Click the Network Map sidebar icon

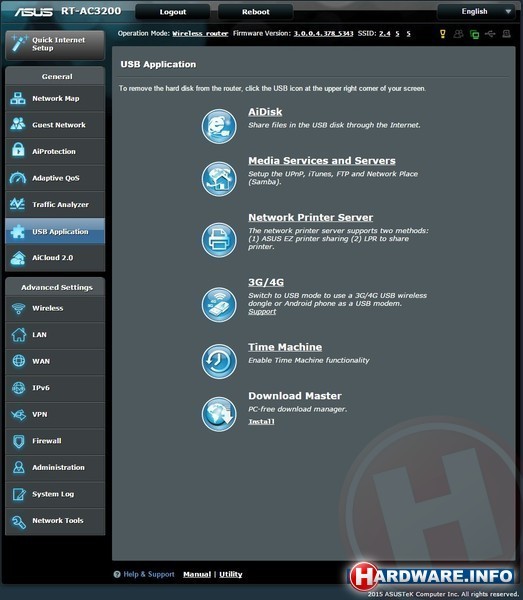click(x=18, y=98)
